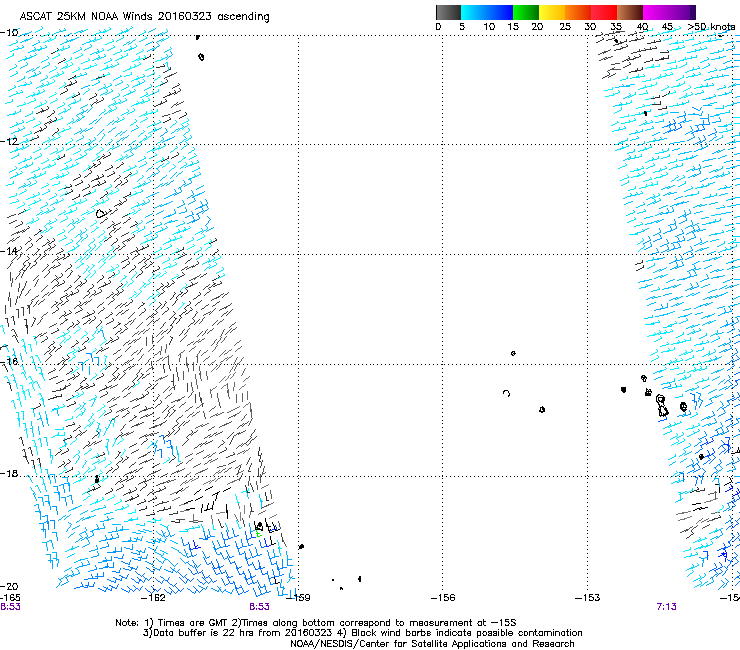Click the 'NOAA/NESDIS/Center for Satellite Applications and Research' credit
Screen dimensions: 740x650
432,644
